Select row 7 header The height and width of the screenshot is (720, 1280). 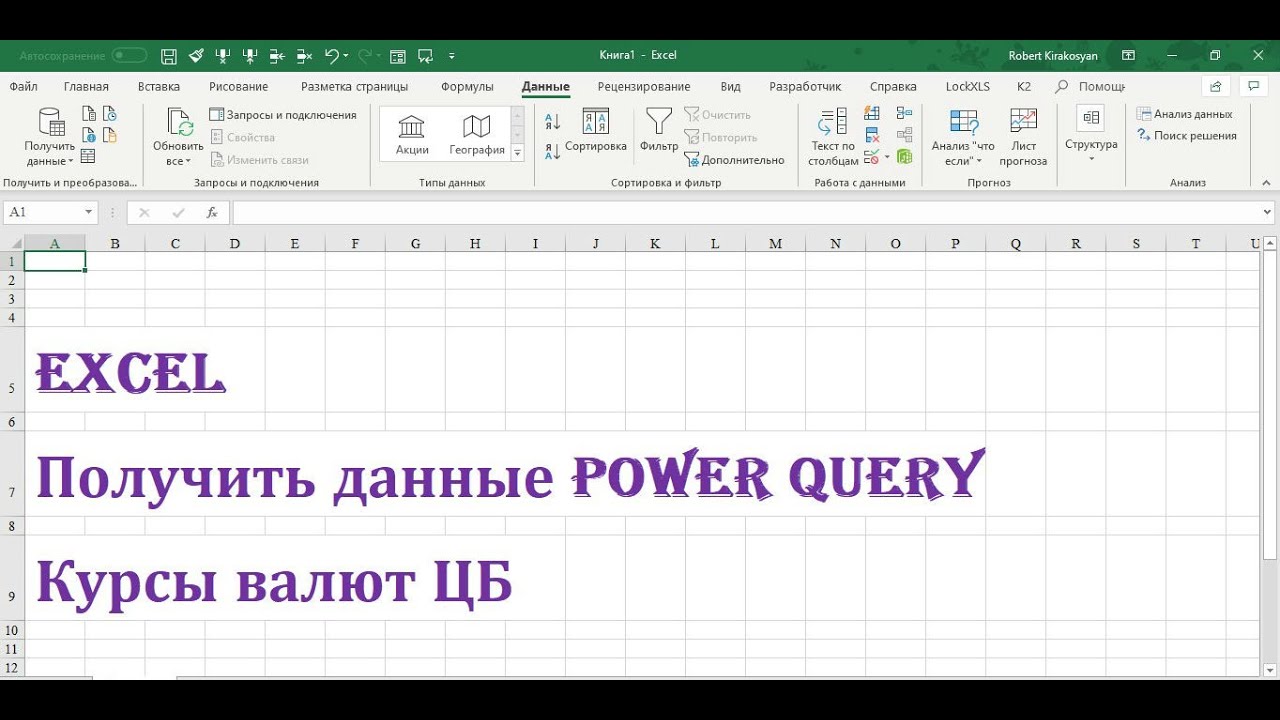pos(12,473)
